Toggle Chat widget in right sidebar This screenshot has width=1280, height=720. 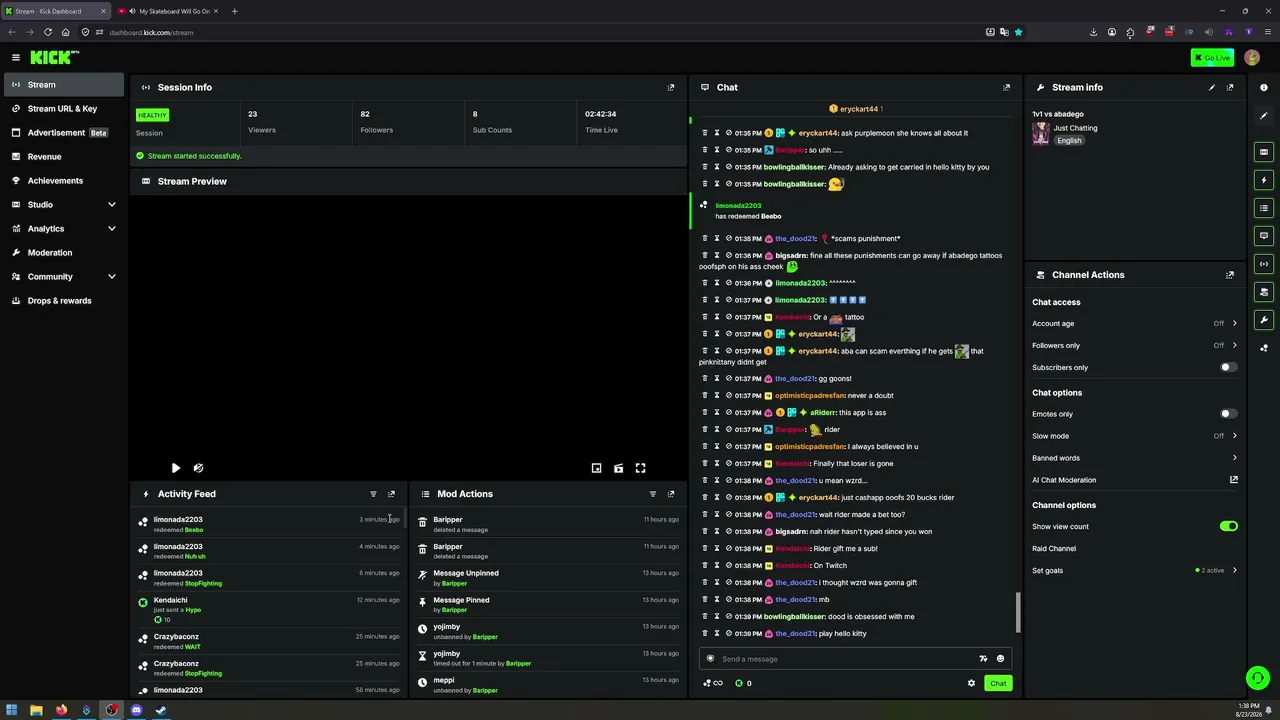pyautogui.click(x=1264, y=236)
